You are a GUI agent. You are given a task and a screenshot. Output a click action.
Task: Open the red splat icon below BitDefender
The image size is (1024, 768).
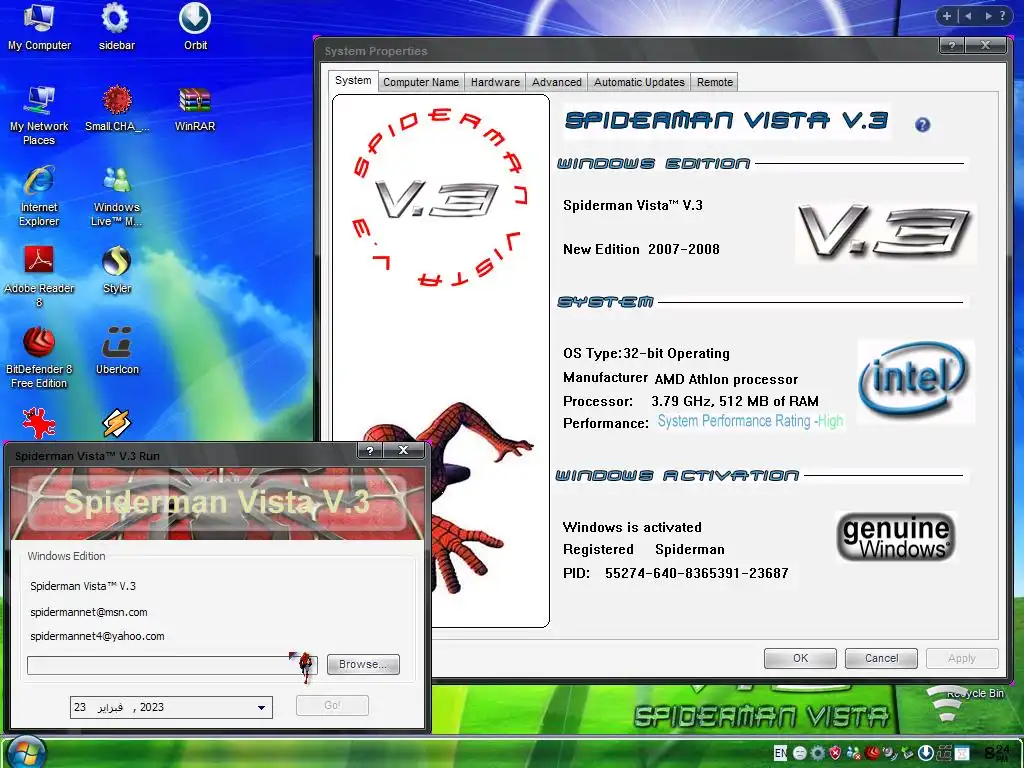(x=39, y=423)
